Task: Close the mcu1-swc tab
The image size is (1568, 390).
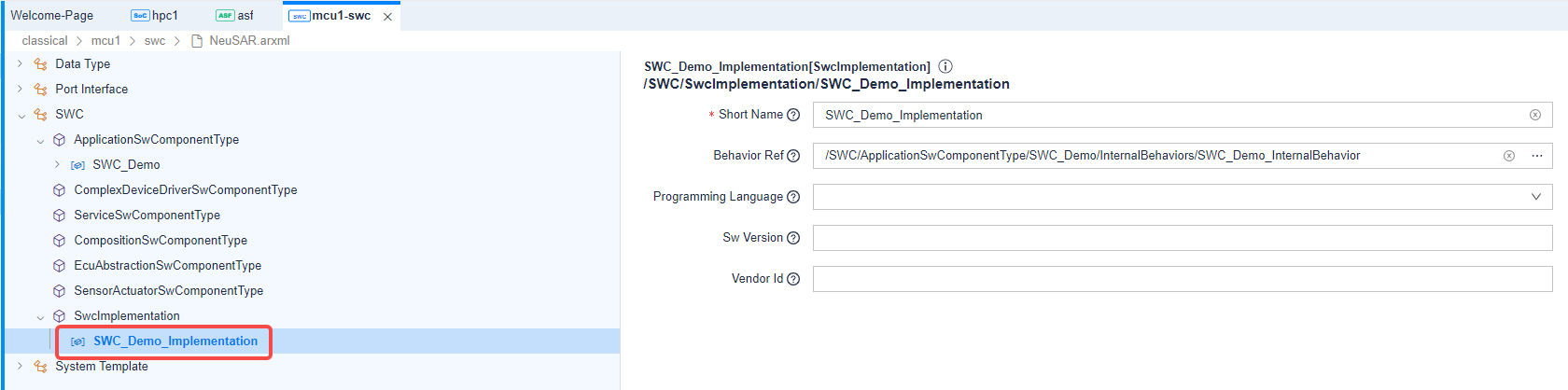Action: [x=387, y=17]
